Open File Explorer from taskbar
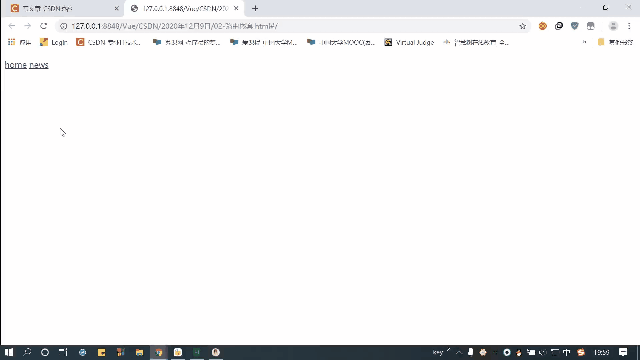Screen dimensions: 640x360 point(140,352)
